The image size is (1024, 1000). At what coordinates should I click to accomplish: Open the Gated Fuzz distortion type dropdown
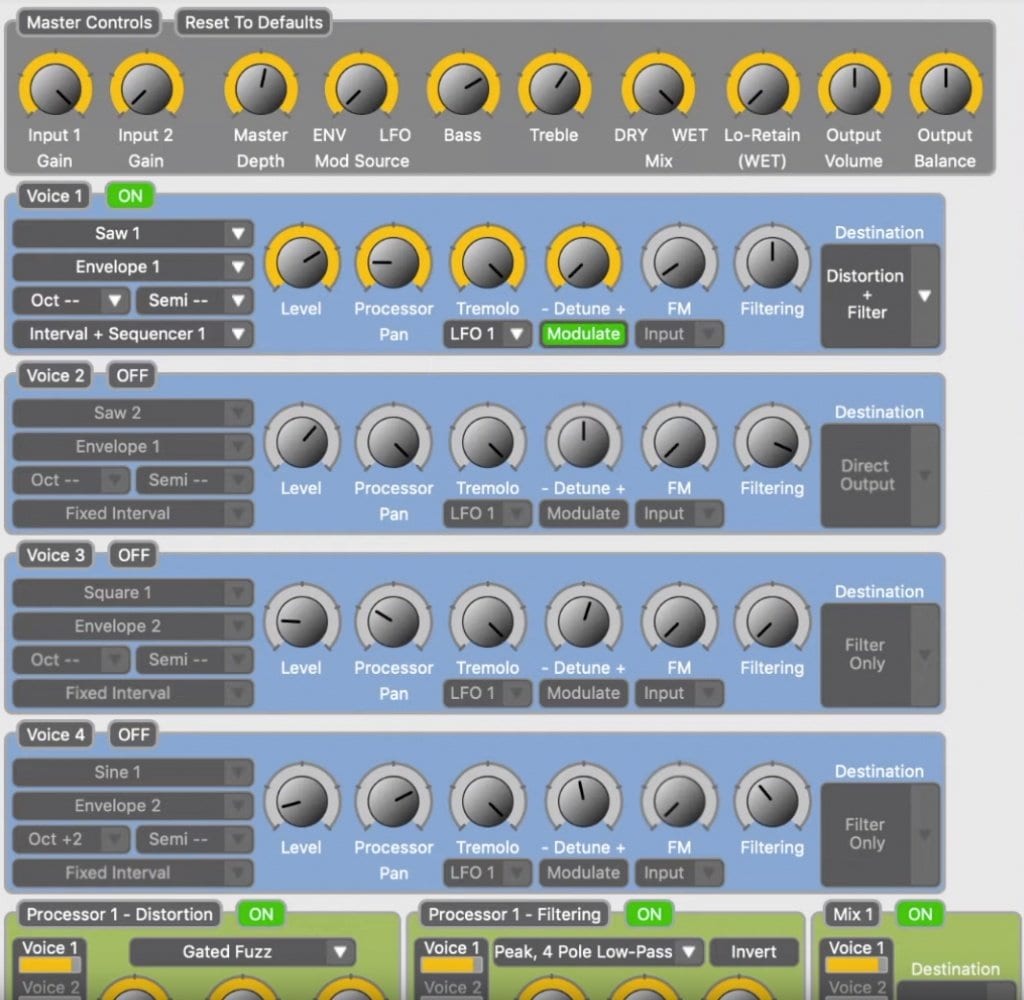click(240, 952)
